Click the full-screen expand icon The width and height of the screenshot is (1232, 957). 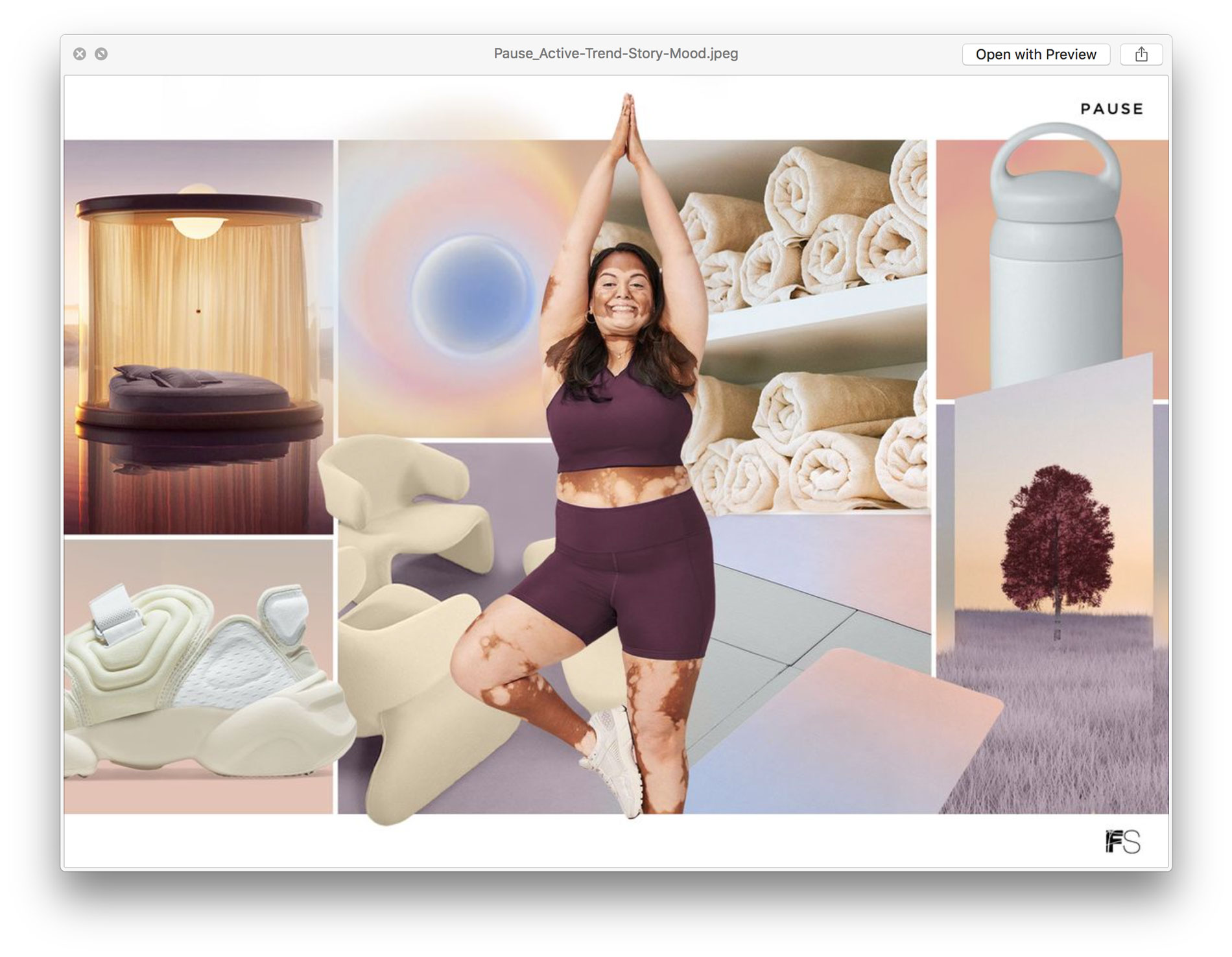[101, 54]
